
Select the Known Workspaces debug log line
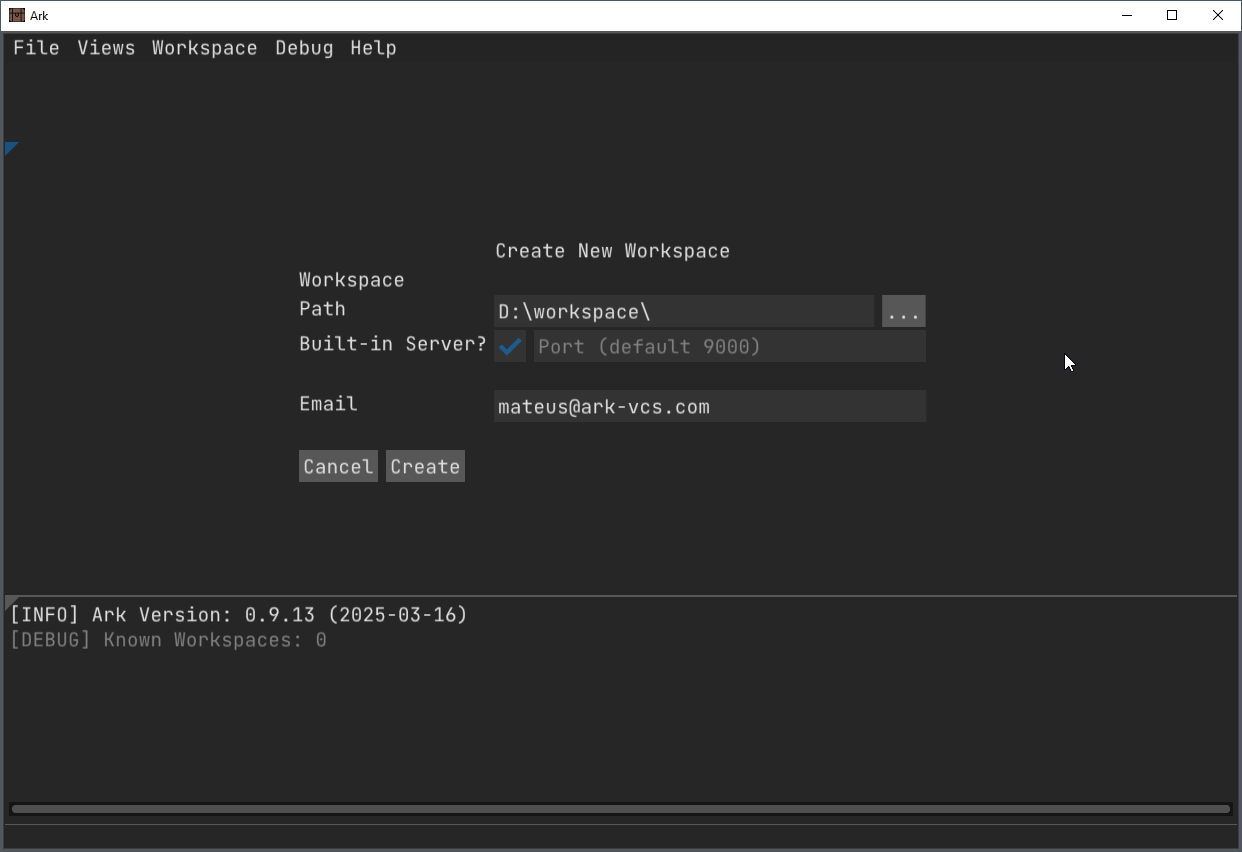point(168,640)
